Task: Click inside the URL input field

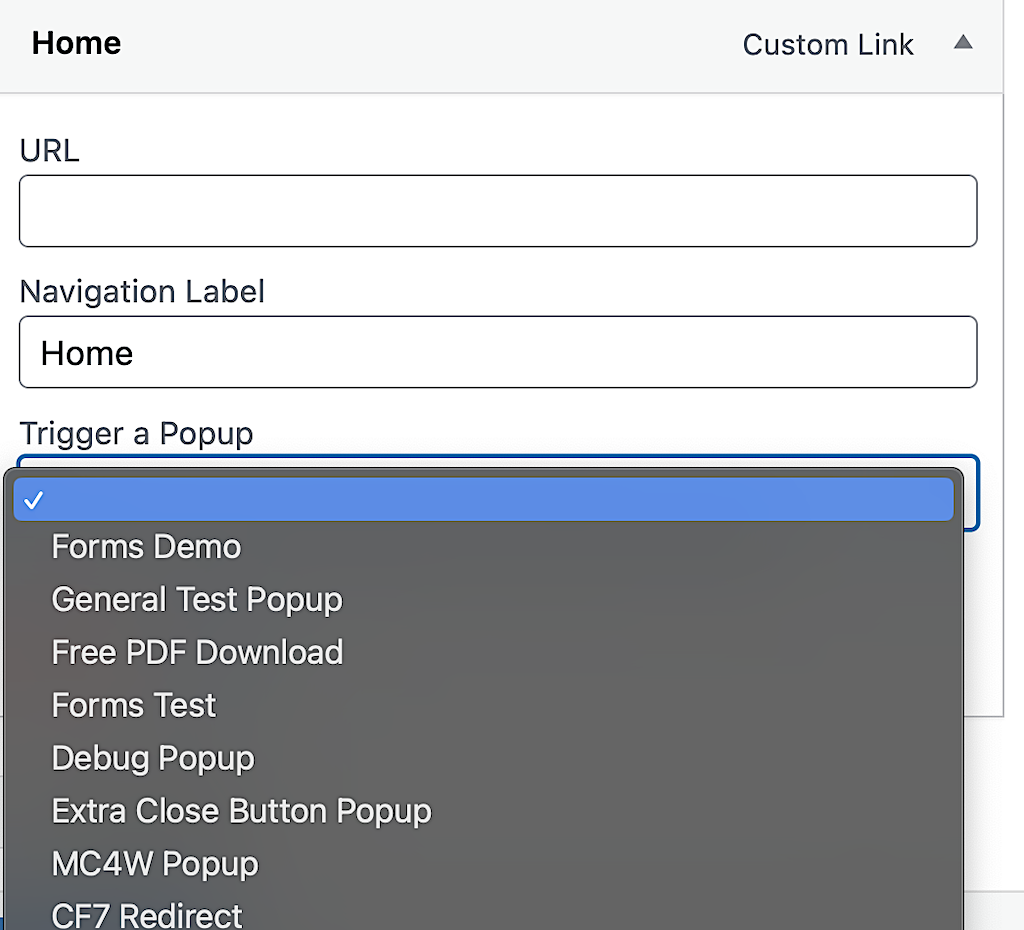Action: point(498,210)
